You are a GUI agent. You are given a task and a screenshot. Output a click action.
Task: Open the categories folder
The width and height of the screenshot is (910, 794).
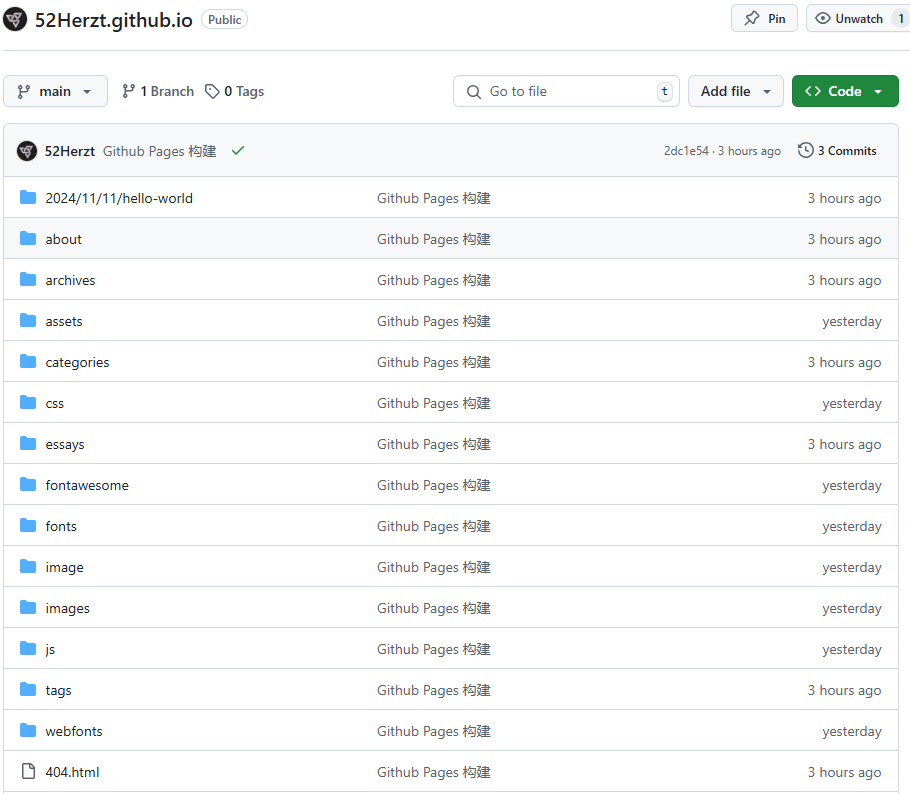(x=77, y=362)
